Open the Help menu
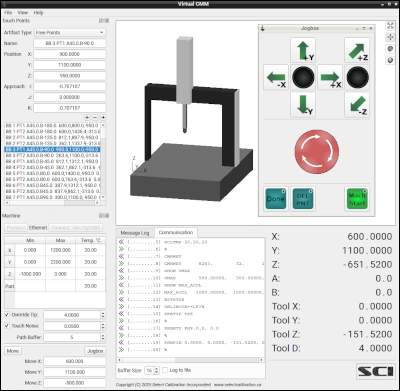 coord(38,13)
